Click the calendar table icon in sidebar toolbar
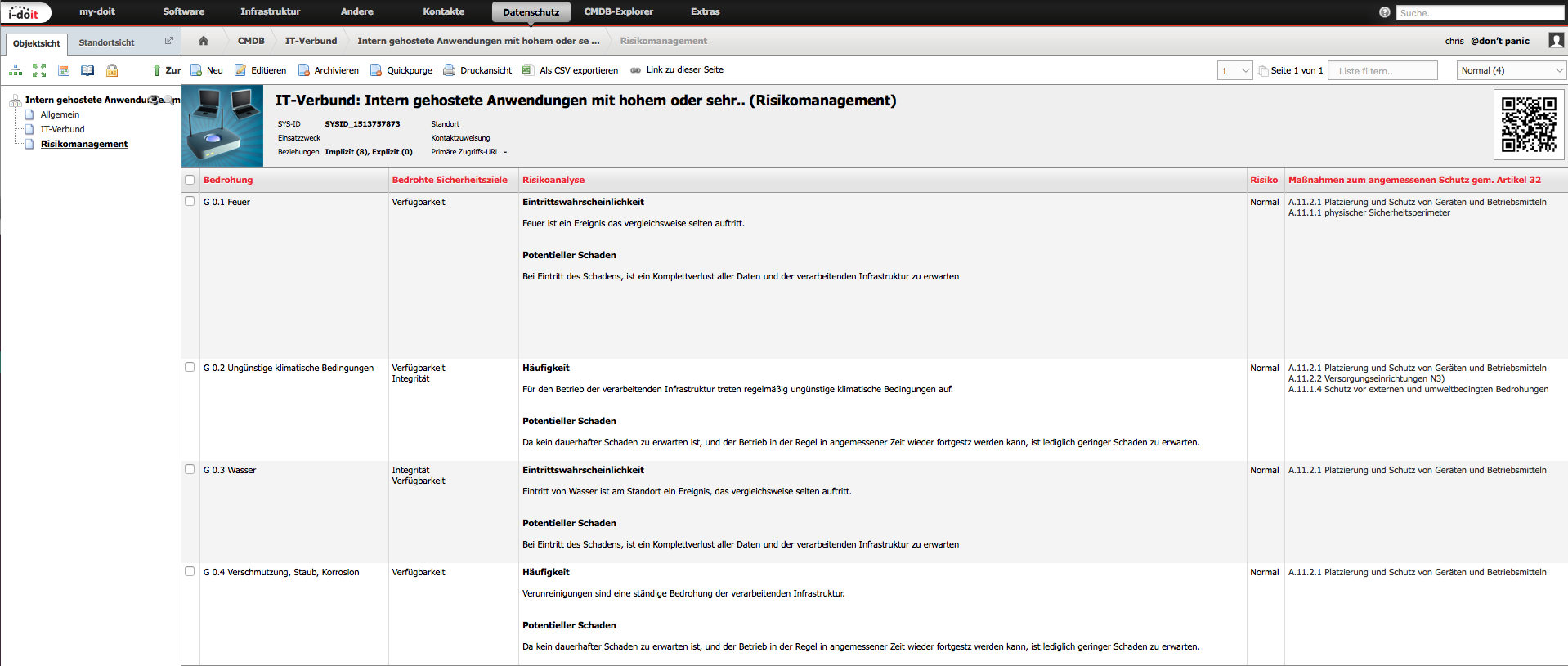The width and height of the screenshot is (1568, 666). pos(64,70)
